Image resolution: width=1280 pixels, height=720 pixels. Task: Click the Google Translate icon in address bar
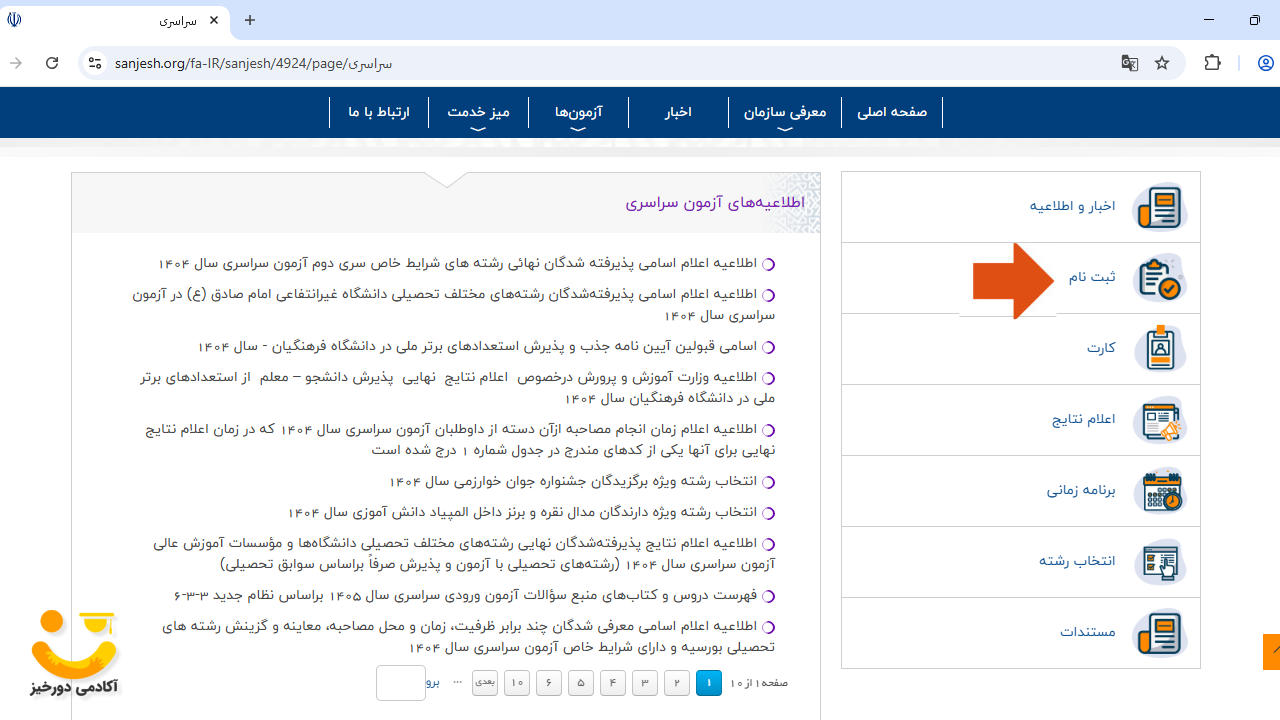coord(1129,62)
